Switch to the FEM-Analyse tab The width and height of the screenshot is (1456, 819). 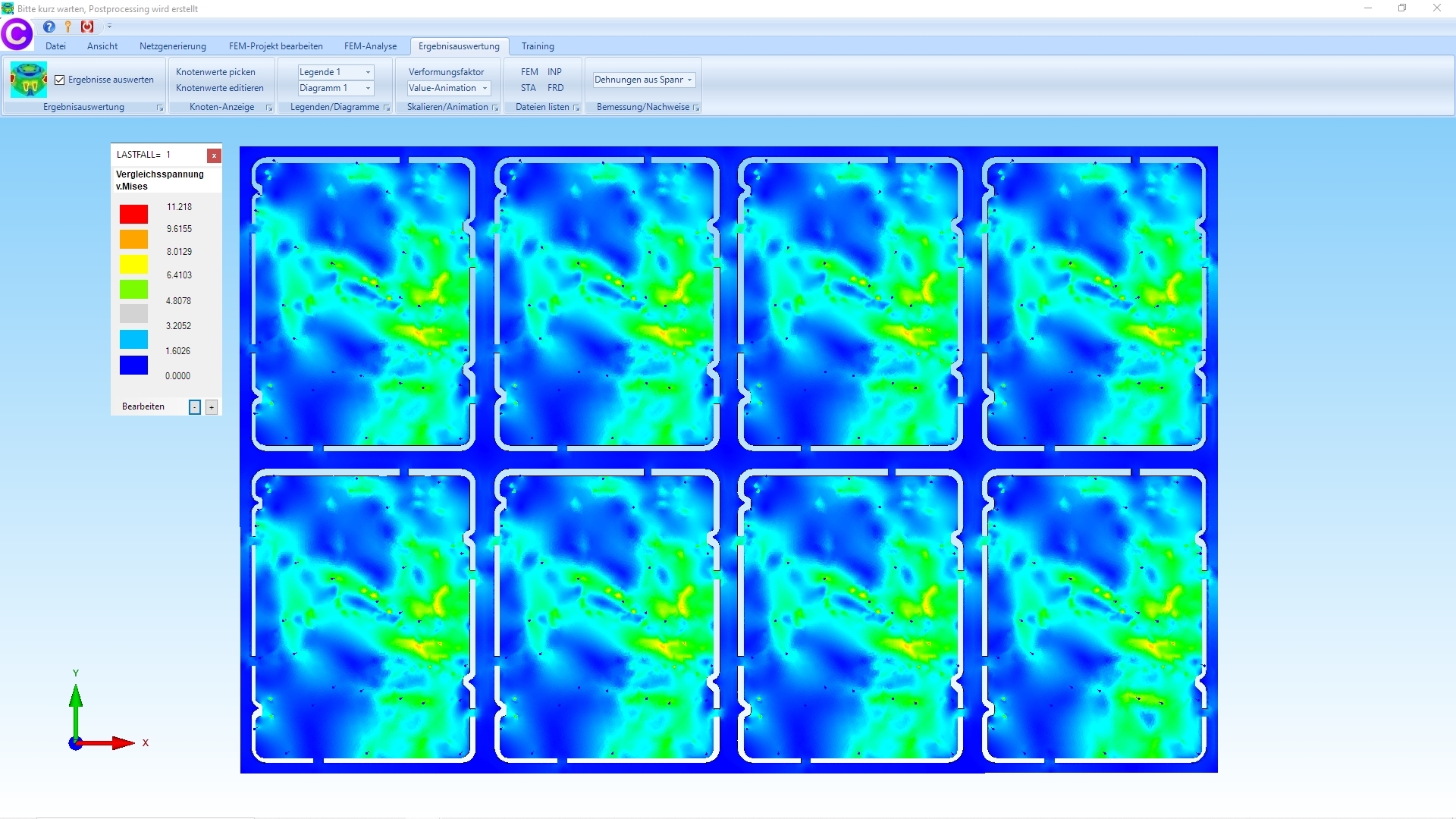point(370,46)
